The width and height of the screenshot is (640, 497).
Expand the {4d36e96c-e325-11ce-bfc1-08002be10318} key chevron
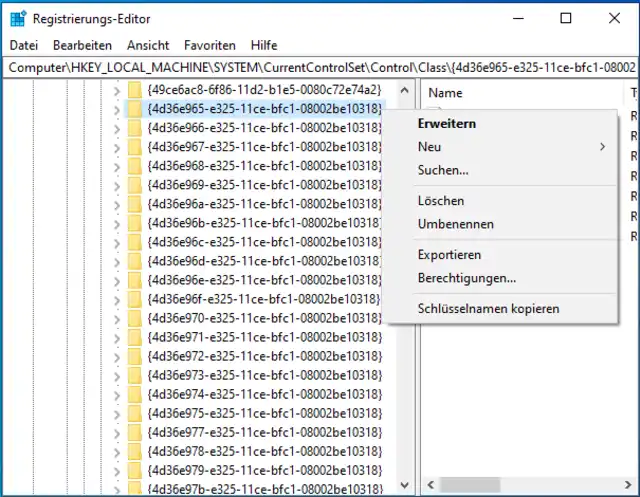(x=117, y=244)
